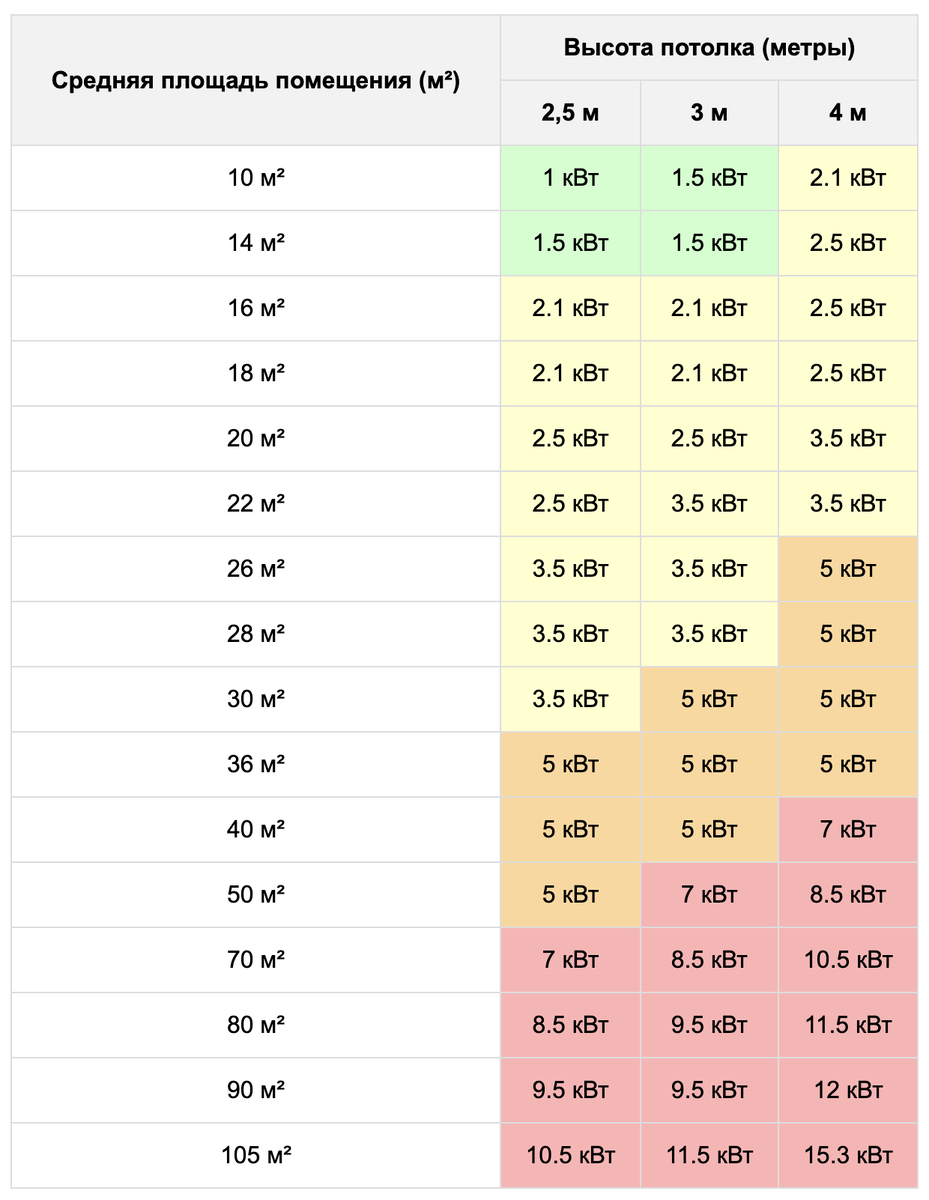Click '10.5 кВт' in the 105 м² row
Screen dimensions: 929x1200
click(x=570, y=1156)
